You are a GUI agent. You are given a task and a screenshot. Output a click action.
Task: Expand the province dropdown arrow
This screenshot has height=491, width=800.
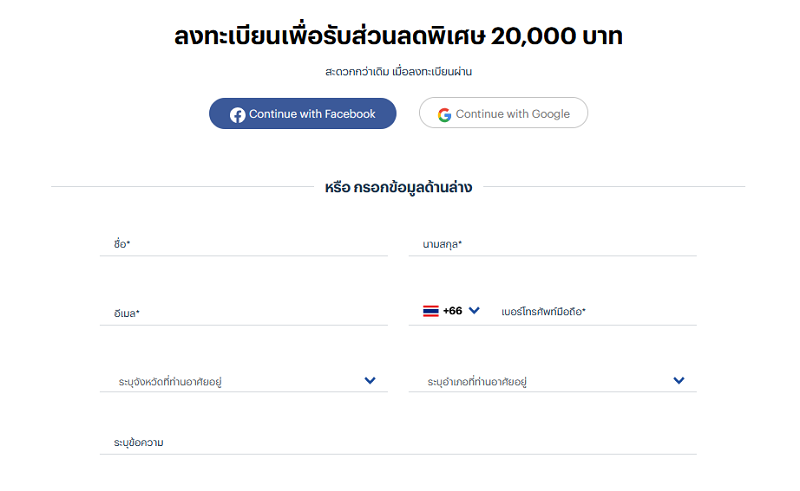click(370, 380)
